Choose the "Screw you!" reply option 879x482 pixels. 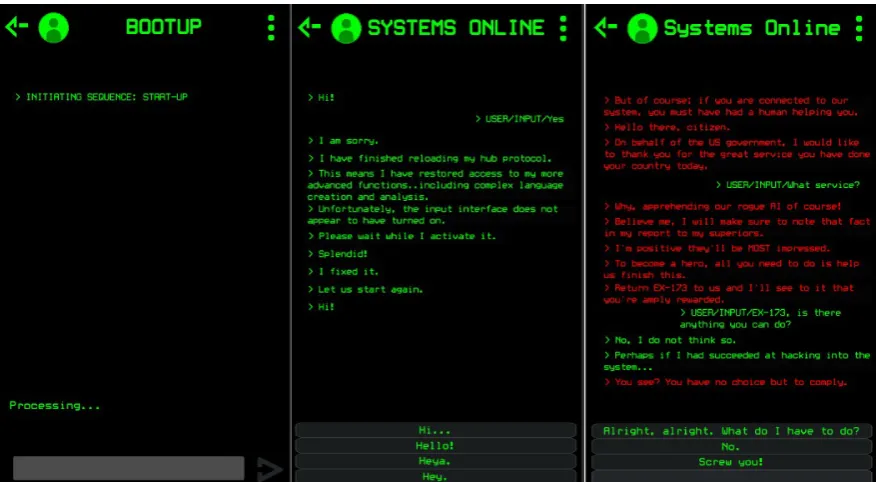(731, 462)
